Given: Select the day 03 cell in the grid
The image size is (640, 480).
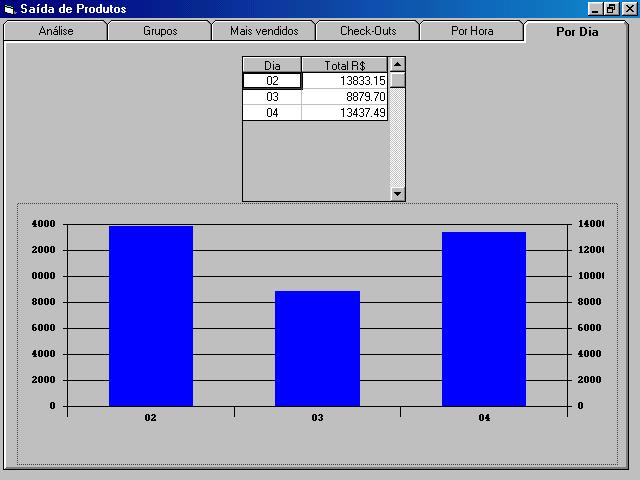Looking at the screenshot, I should point(272,97).
